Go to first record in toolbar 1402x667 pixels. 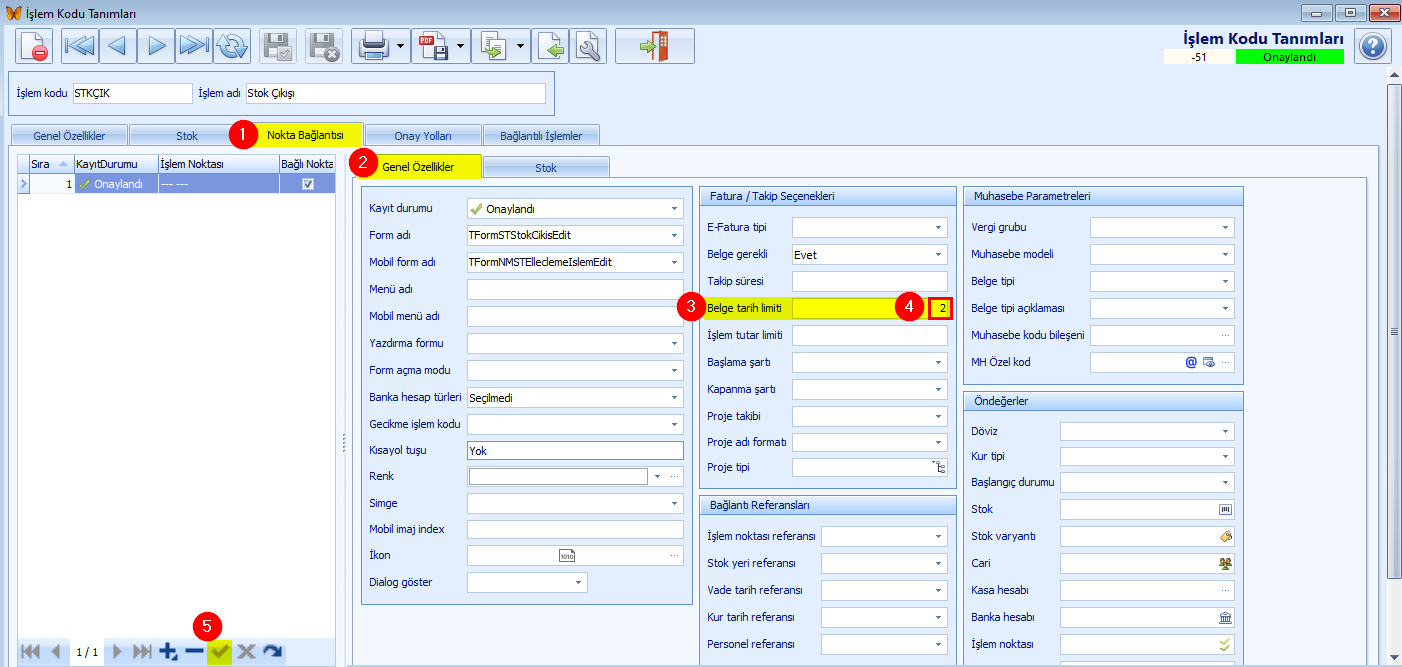[x=80, y=47]
